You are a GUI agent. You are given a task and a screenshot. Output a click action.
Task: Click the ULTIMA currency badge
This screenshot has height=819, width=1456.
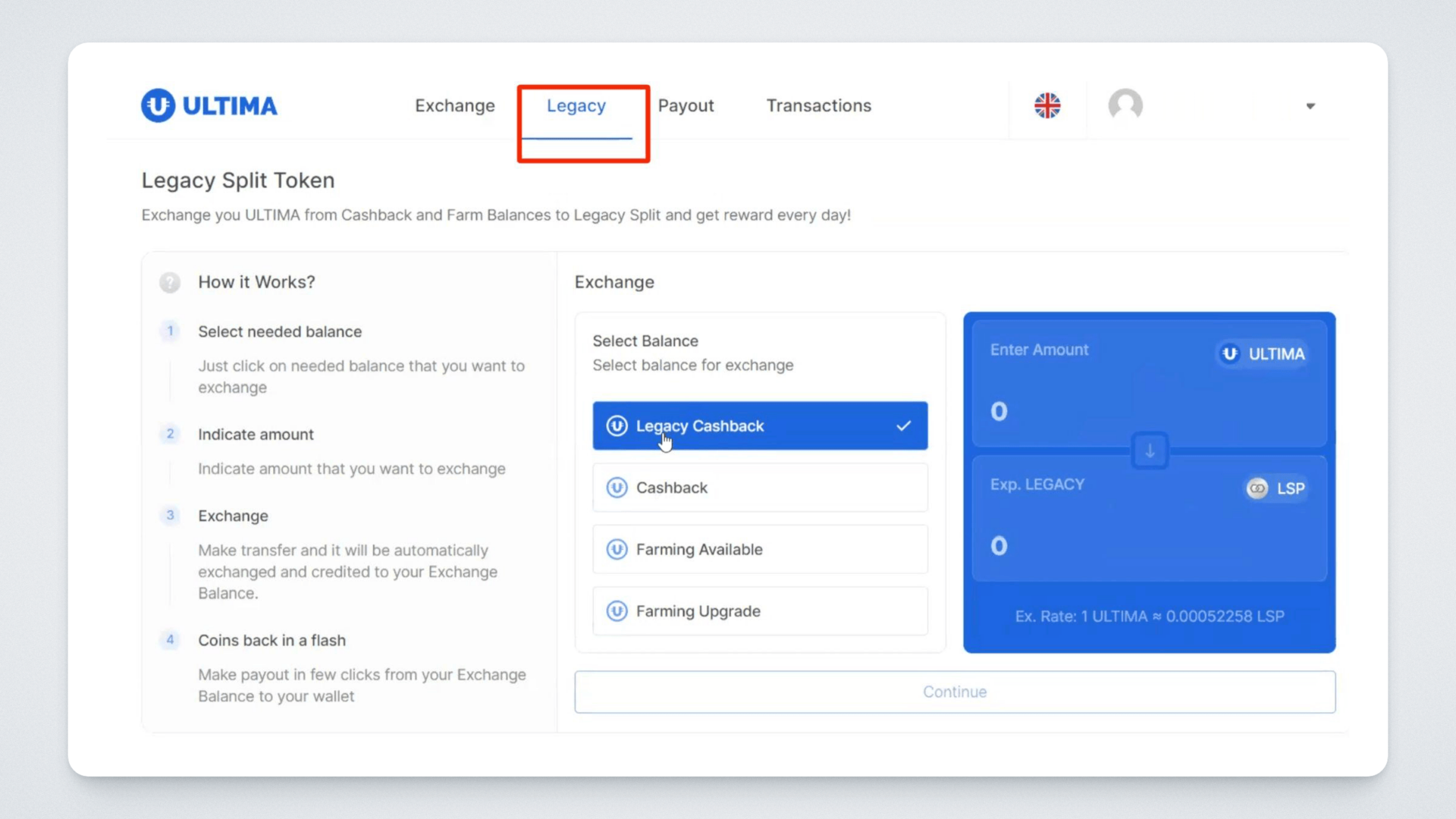1263,354
